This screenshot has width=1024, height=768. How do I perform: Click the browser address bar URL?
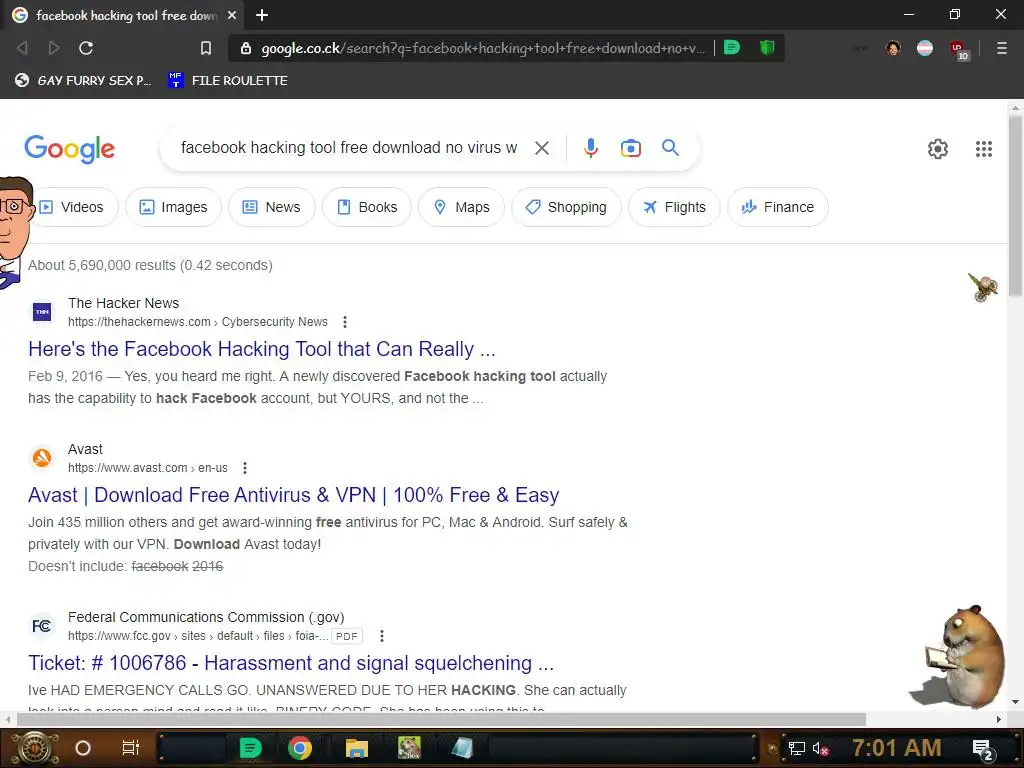pyautogui.click(x=483, y=48)
